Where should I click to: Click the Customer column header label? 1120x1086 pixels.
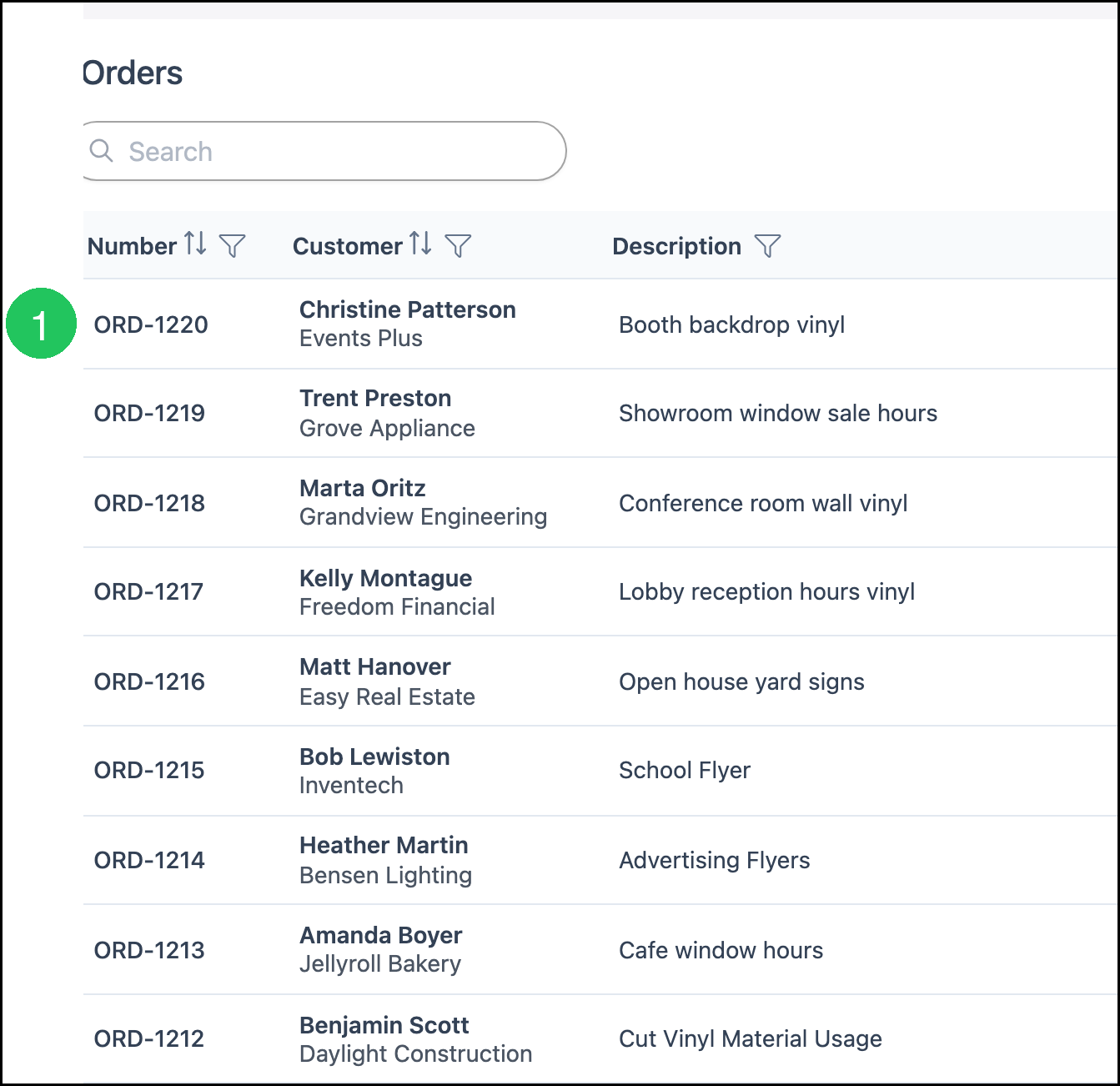tap(348, 246)
